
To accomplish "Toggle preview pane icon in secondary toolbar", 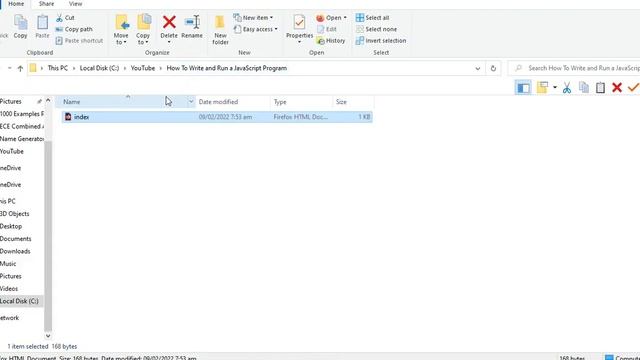I will [x=523, y=87].
